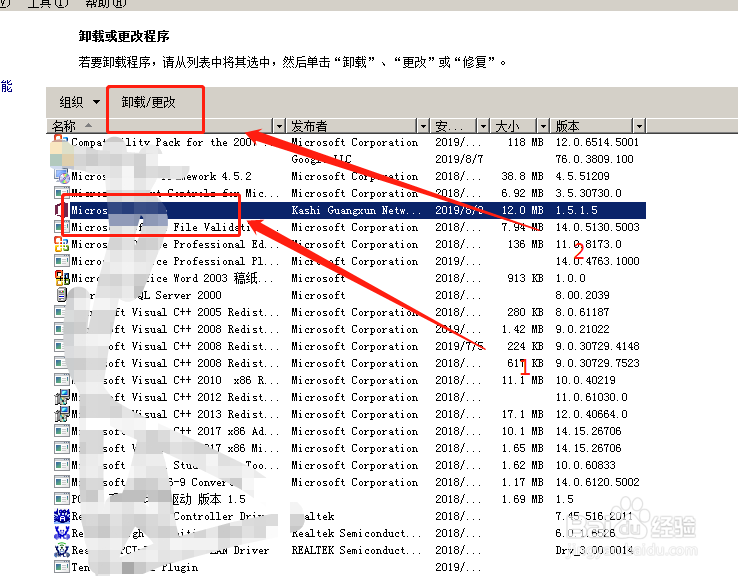This screenshot has height=576, width=738.
Task: Open the 发布者 column filter arrow
Action: tap(423, 126)
